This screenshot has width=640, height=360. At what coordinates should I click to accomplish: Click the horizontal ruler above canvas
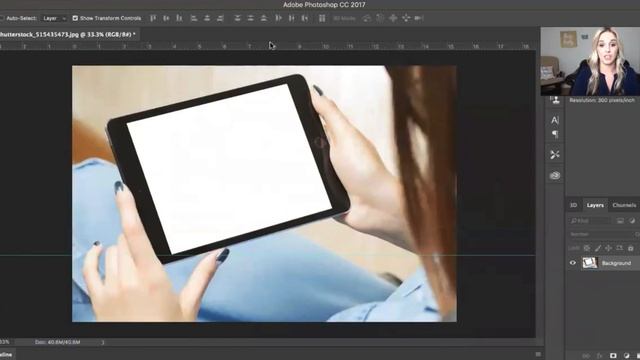267,46
